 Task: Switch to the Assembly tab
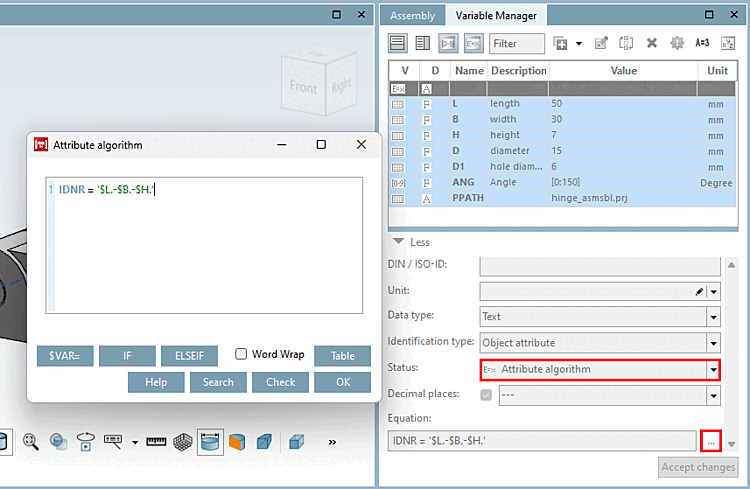click(x=412, y=16)
